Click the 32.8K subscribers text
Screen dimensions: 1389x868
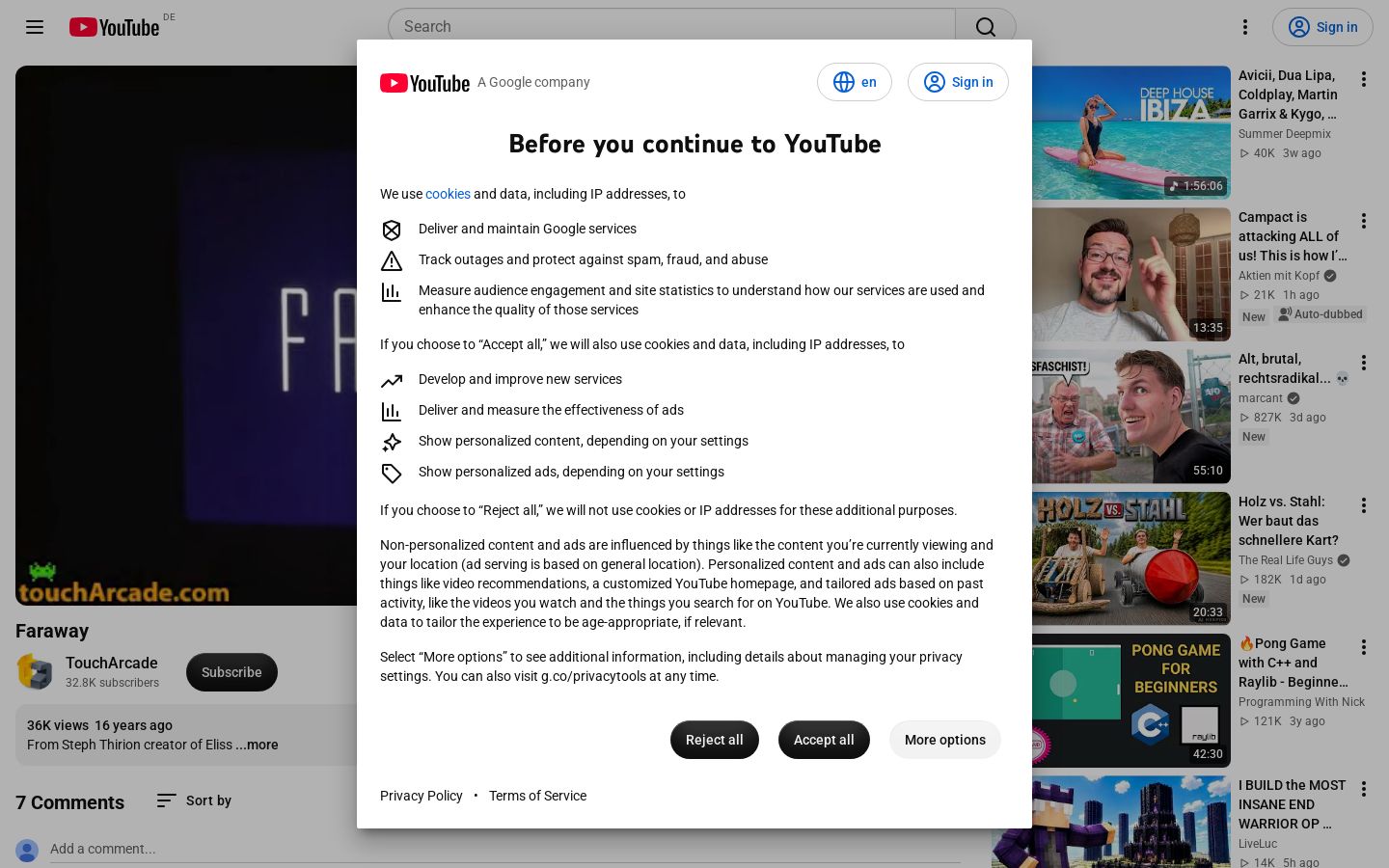tap(112, 683)
